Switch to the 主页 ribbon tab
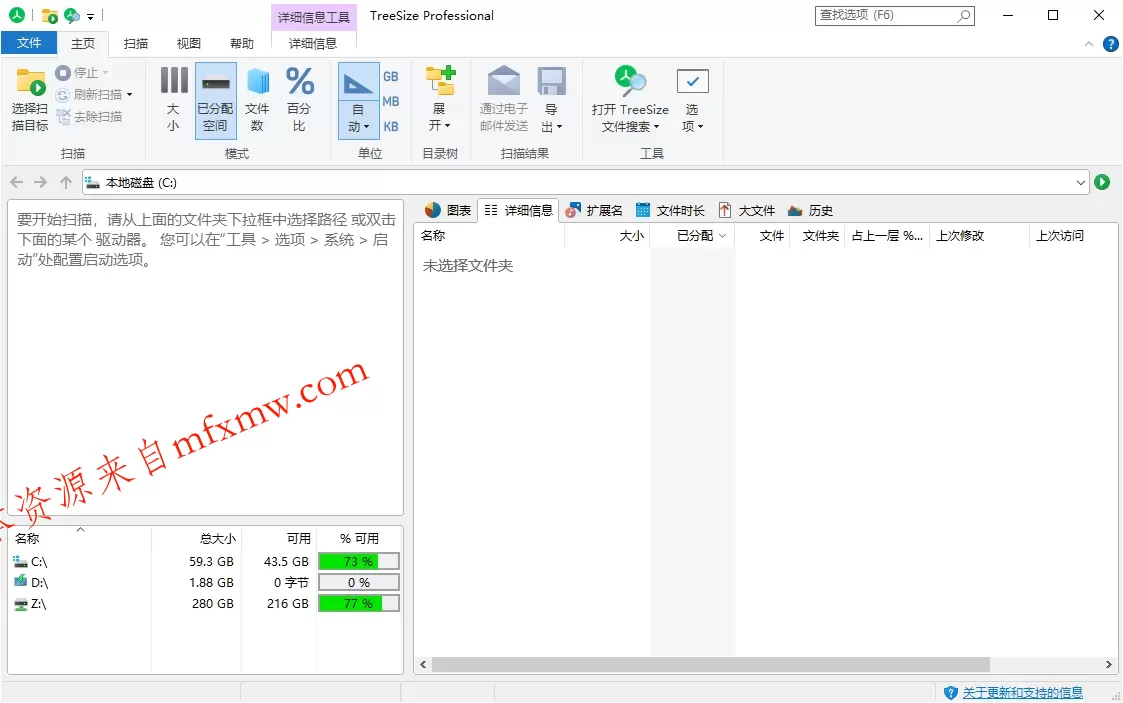Image resolution: width=1123 pixels, height=703 pixels. pyautogui.click(x=83, y=44)
